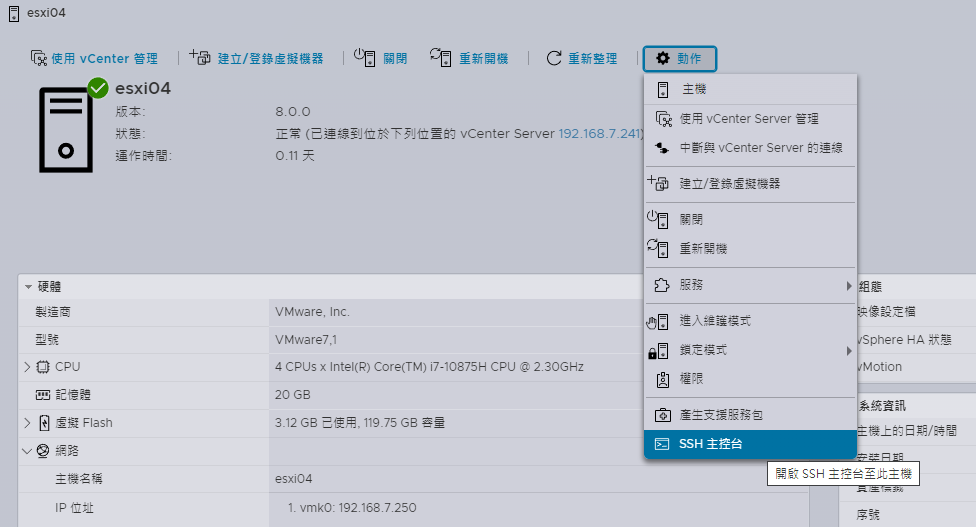
Task: Click the 序號 label
Action: point(868,515)
